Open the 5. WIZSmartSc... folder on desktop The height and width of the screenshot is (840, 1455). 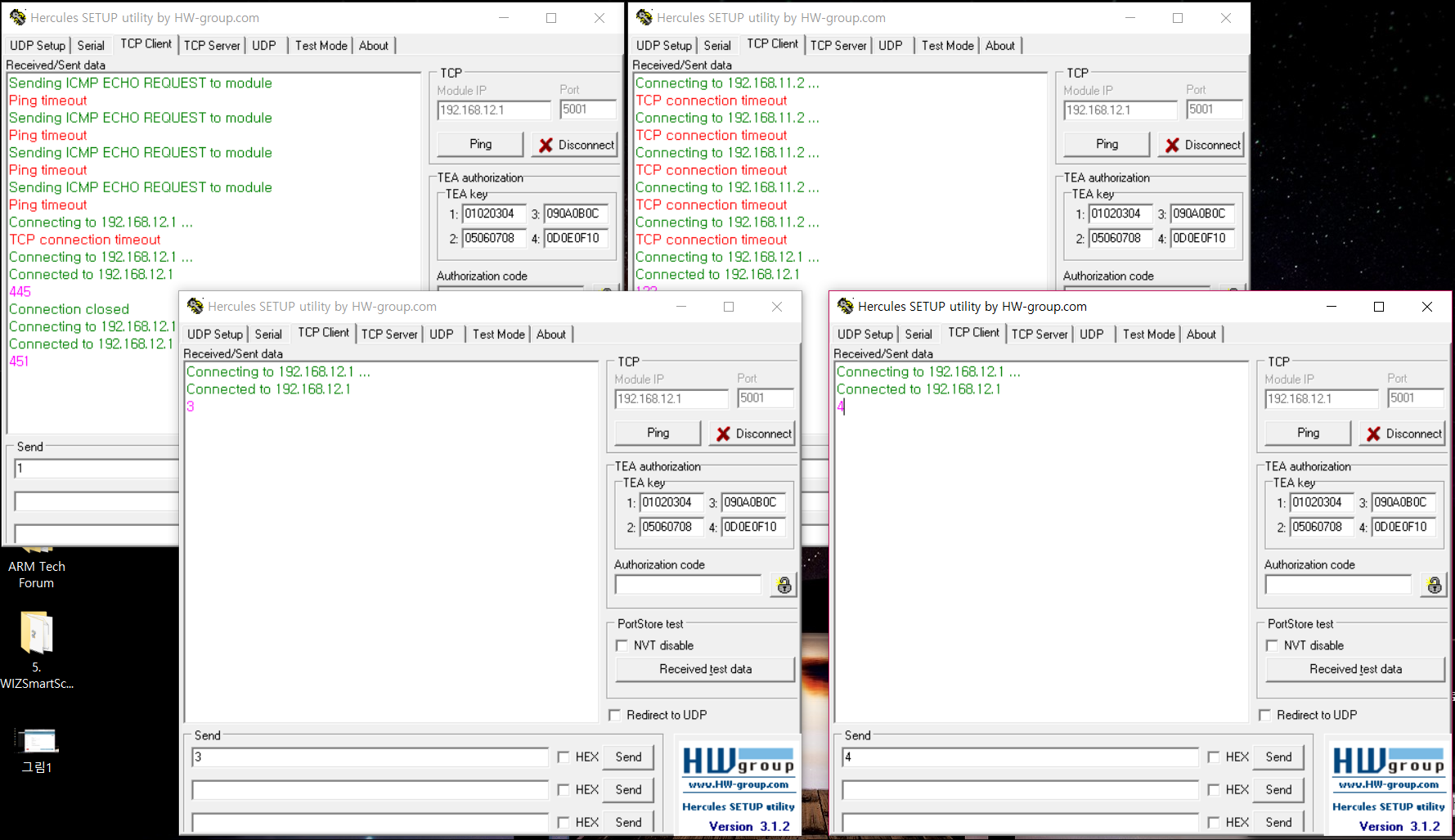[37, 650]
